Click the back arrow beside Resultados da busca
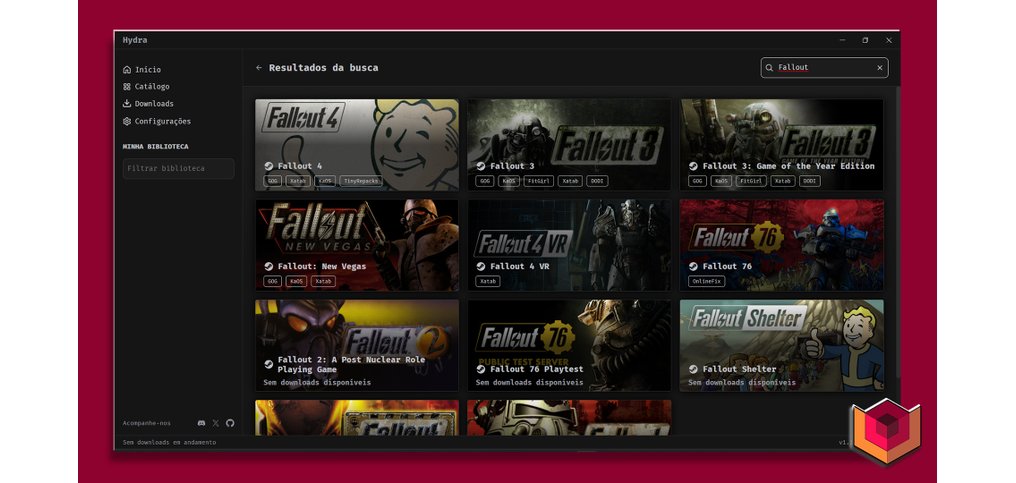This screenshot has width=1016, height=483. tap(259, 67)
